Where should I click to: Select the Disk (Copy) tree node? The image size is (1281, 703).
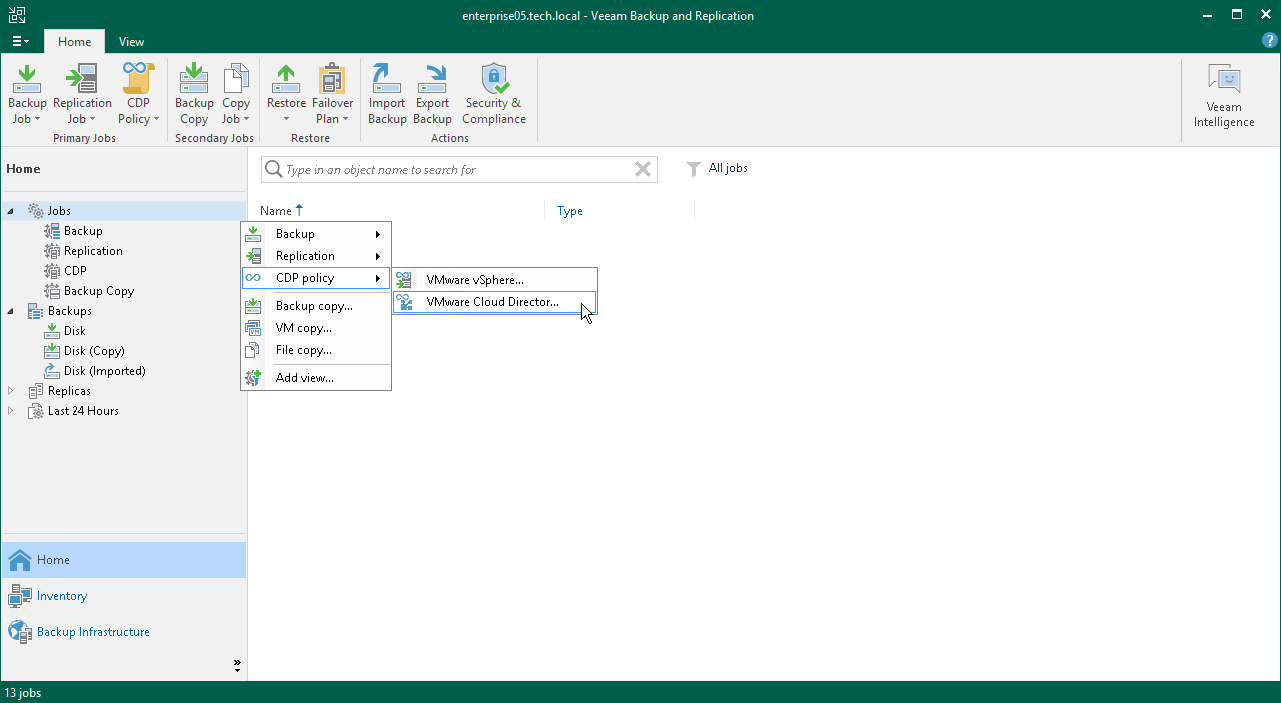[x=94, y=351]
